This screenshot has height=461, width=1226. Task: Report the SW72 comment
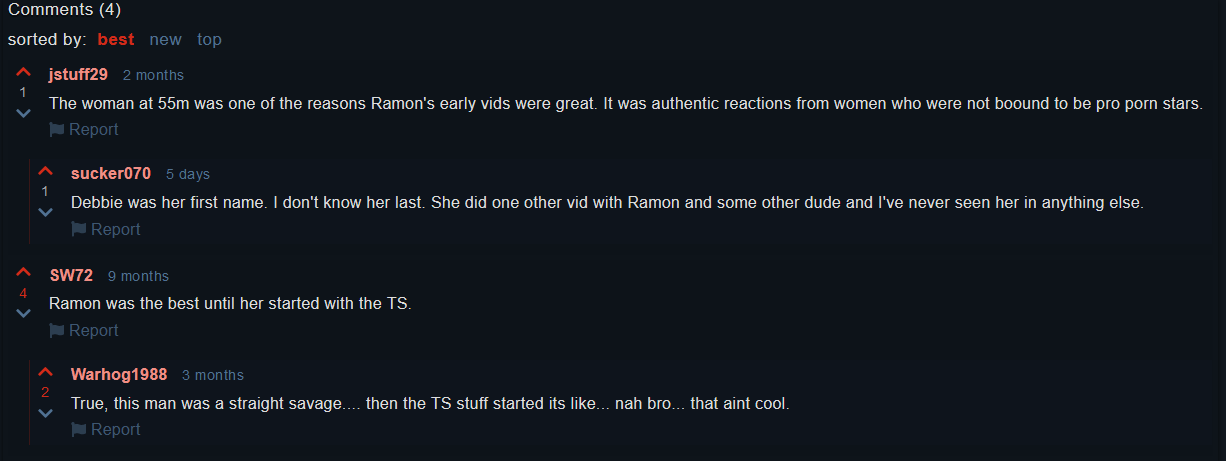click(x=84, y=331)
